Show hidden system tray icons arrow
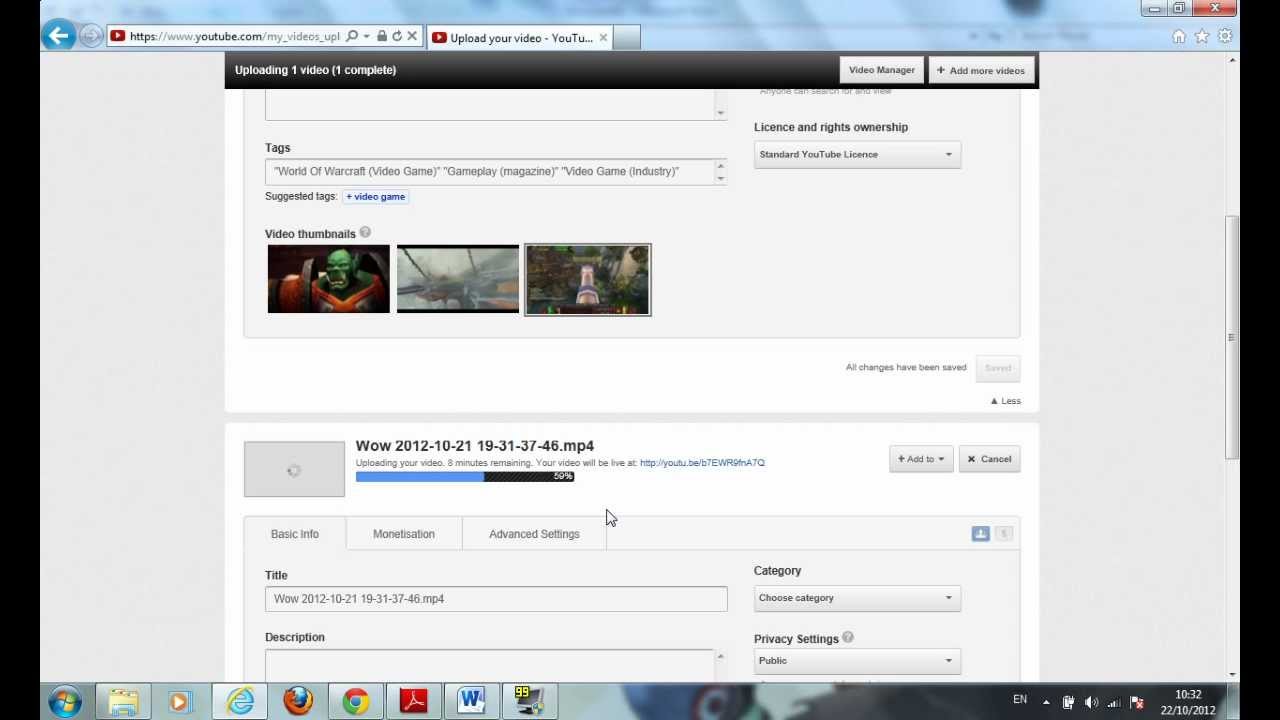 1046,702
